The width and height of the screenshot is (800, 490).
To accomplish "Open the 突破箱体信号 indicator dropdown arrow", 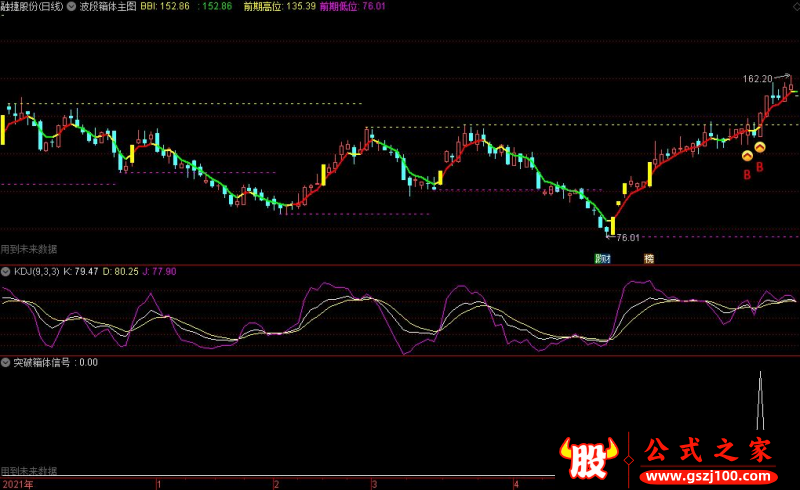I will [6, 362].
